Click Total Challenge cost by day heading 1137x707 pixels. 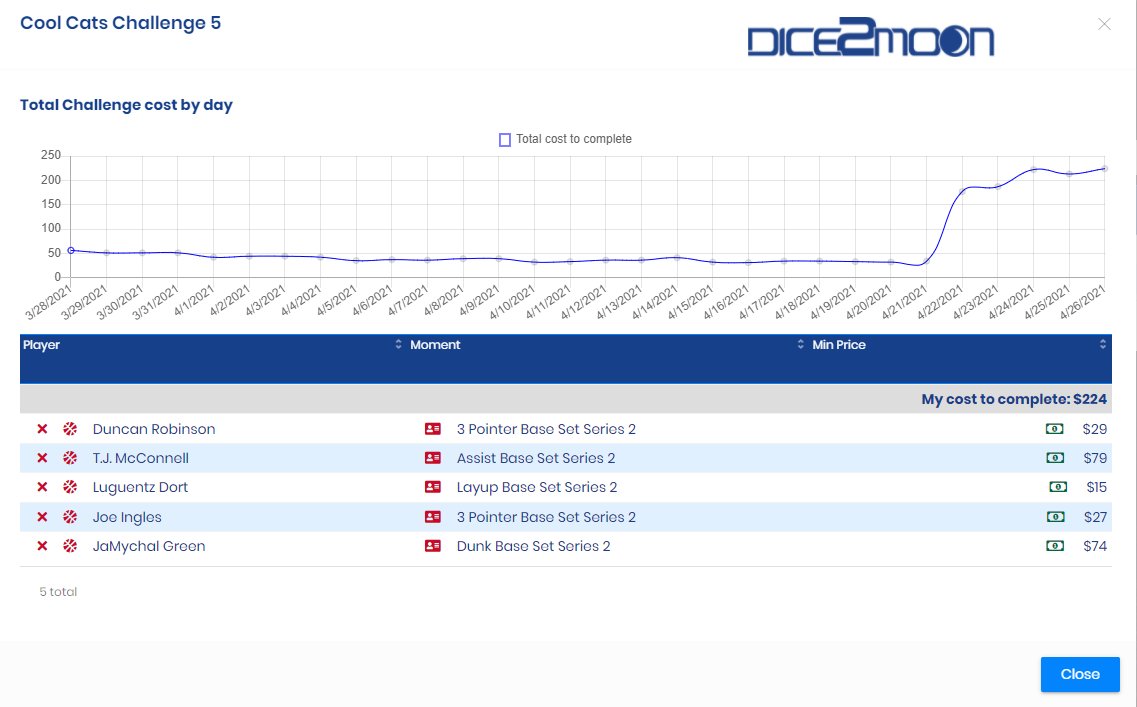(126, 104)
